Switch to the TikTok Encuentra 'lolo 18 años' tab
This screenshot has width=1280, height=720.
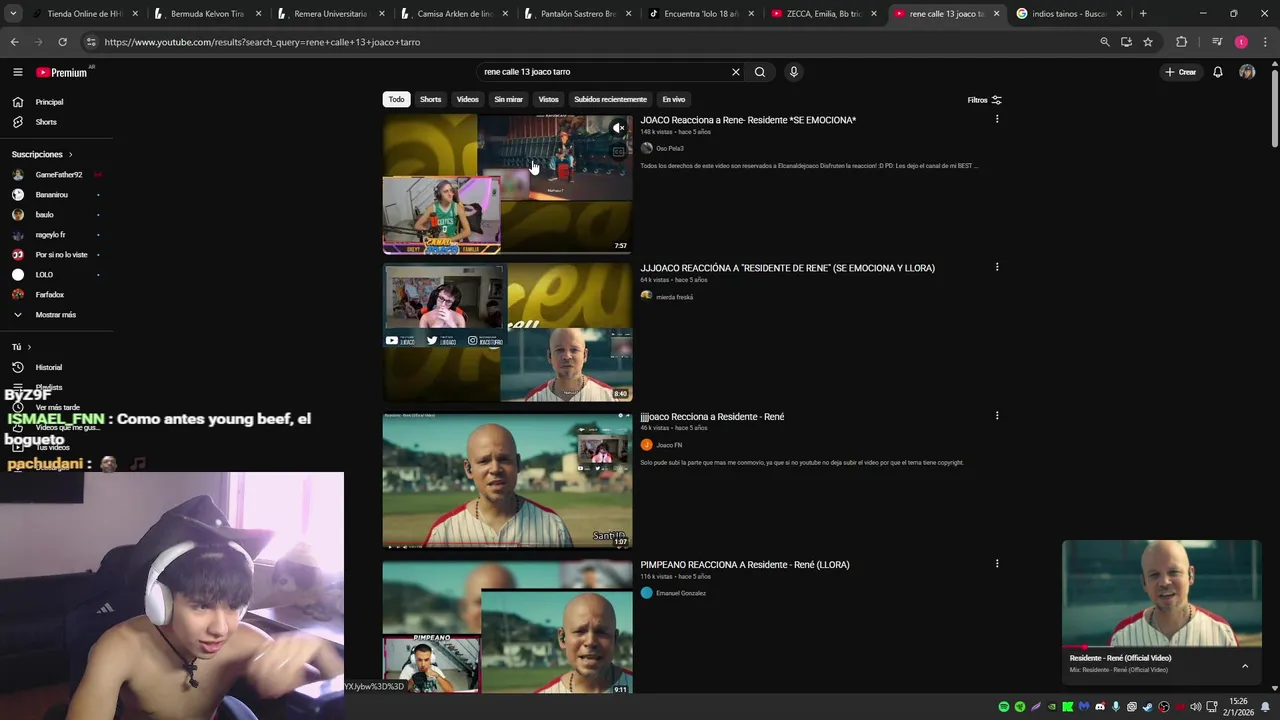click(x=701, y=14)
